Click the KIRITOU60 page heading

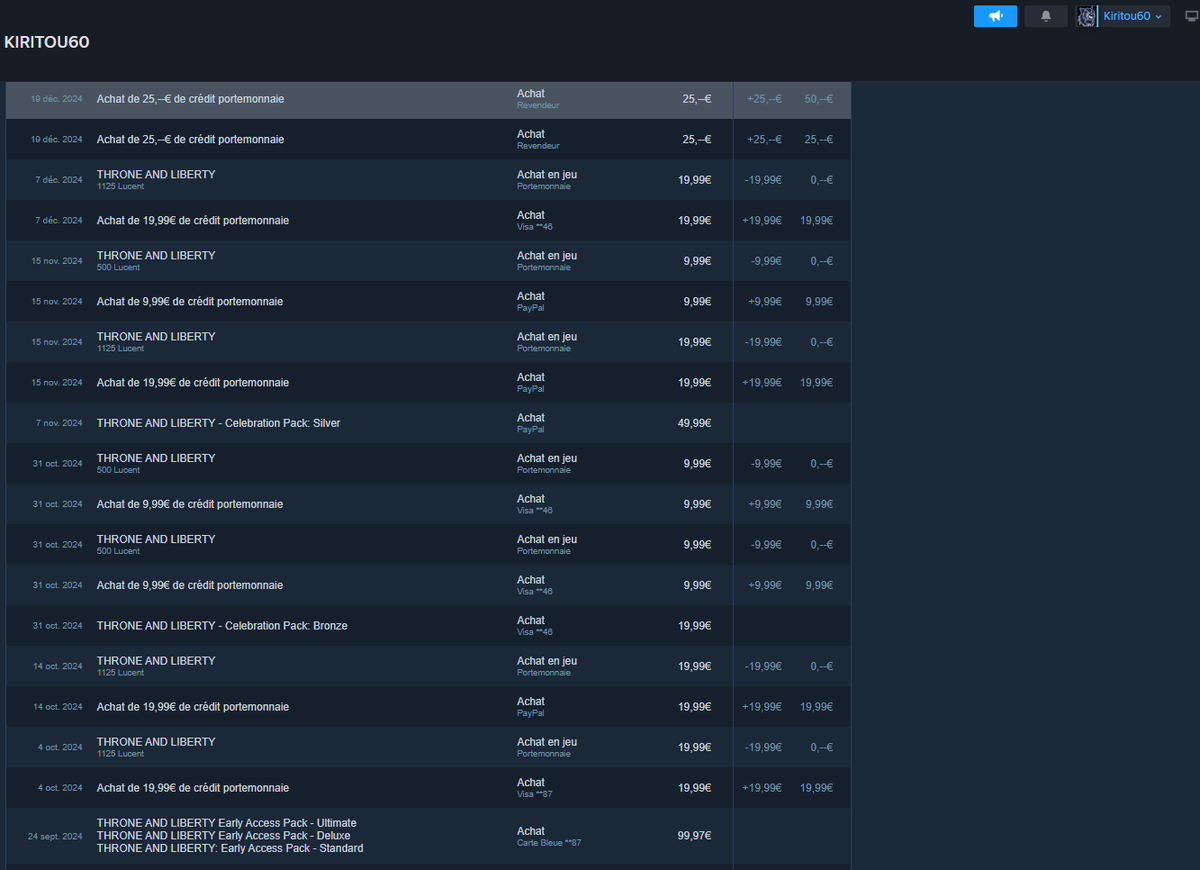tap(47, 42)
